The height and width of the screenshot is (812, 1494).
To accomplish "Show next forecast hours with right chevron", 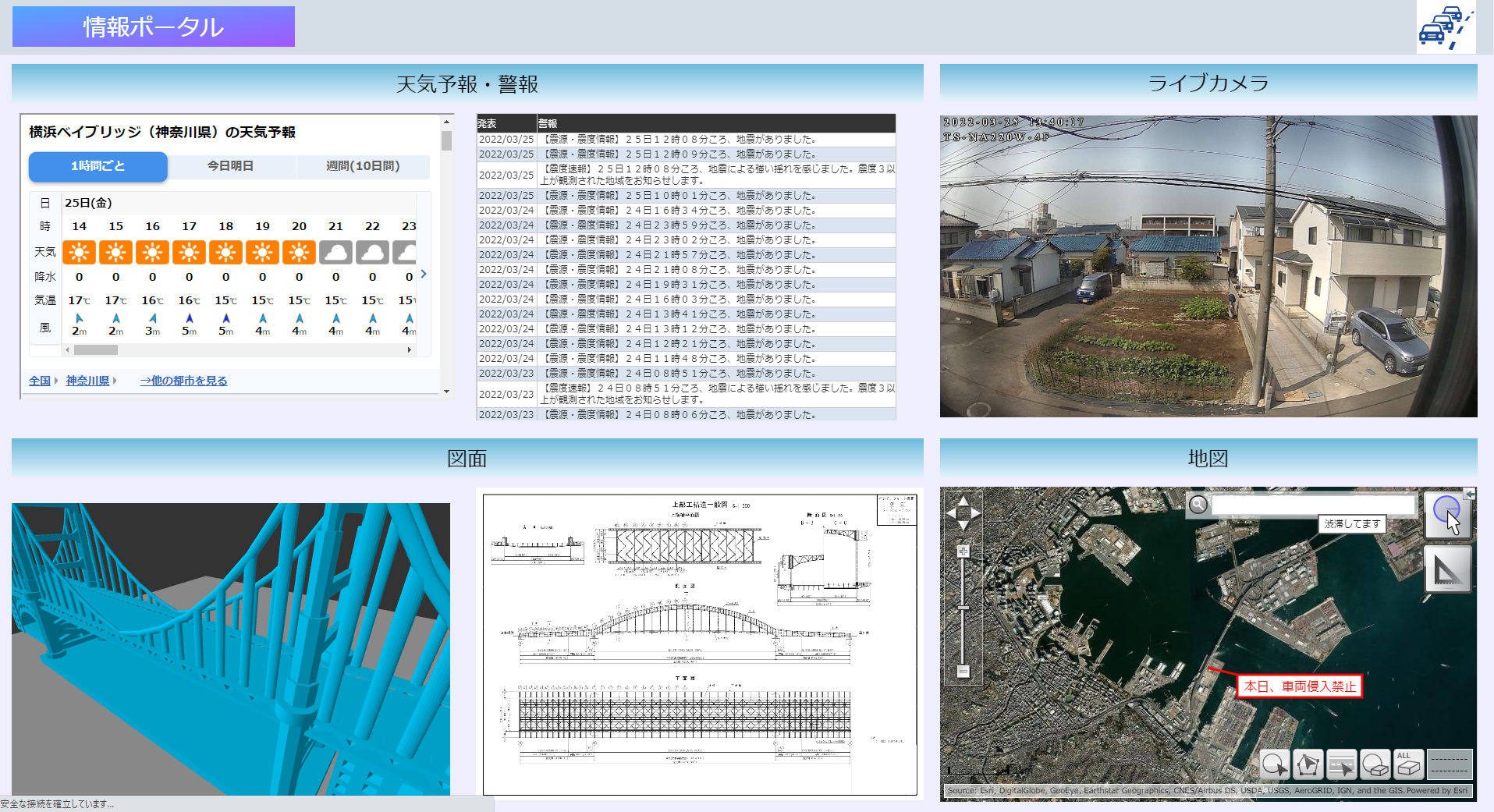I will [x=424, y=274].
